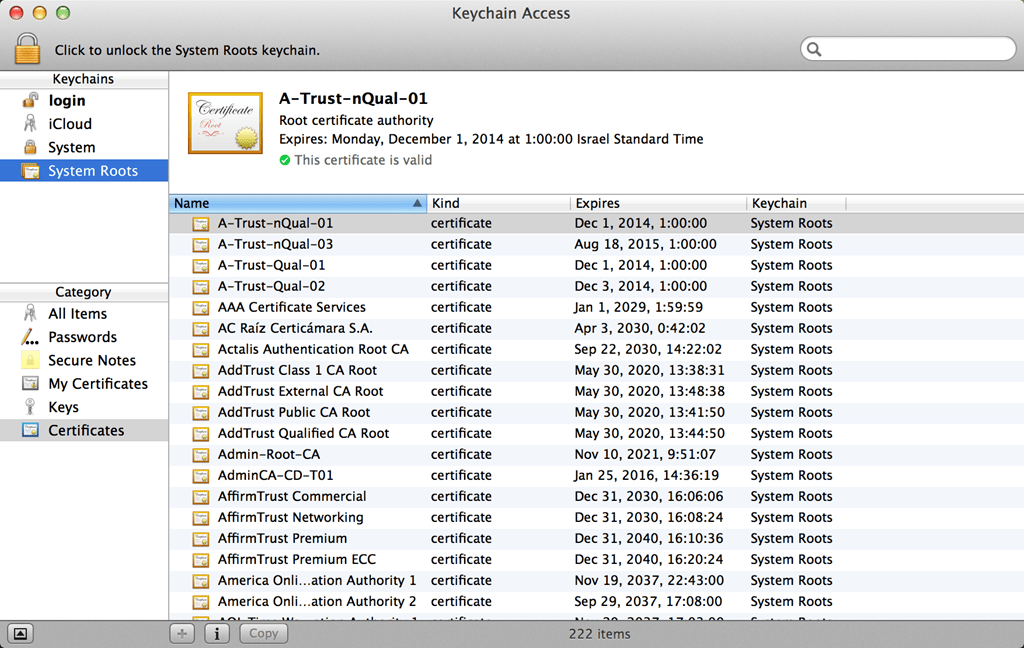The width and height of the screenshot is (1024, 648).
Task: Show the All Items category
Action: pos(84,314)
